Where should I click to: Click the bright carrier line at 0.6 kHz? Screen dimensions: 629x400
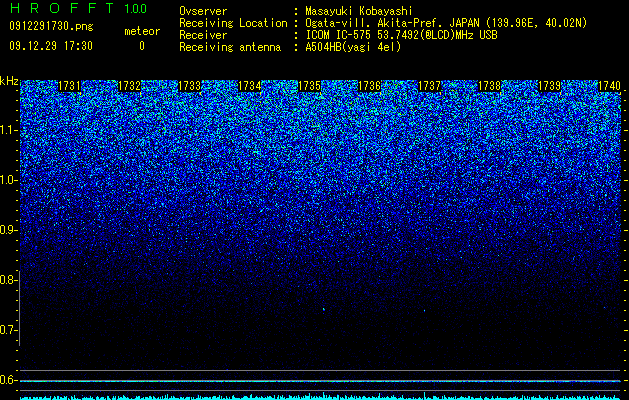[x=320, y=381]
